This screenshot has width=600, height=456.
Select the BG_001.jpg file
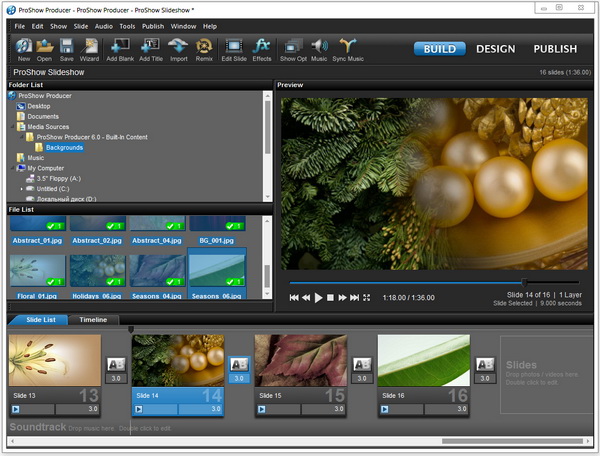pos(217,231)
